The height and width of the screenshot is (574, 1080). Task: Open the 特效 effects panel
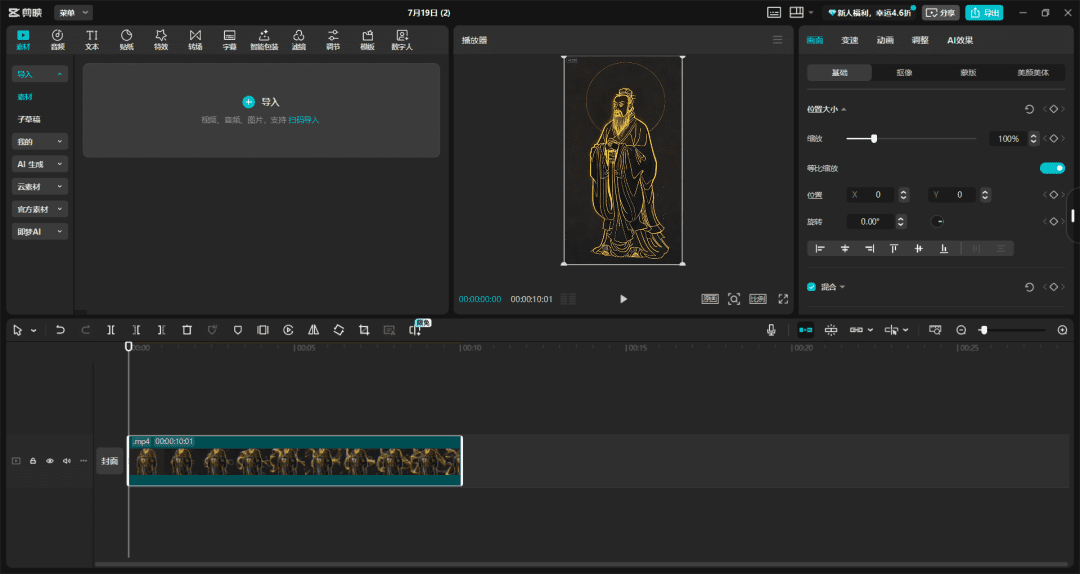coord(160,40)
